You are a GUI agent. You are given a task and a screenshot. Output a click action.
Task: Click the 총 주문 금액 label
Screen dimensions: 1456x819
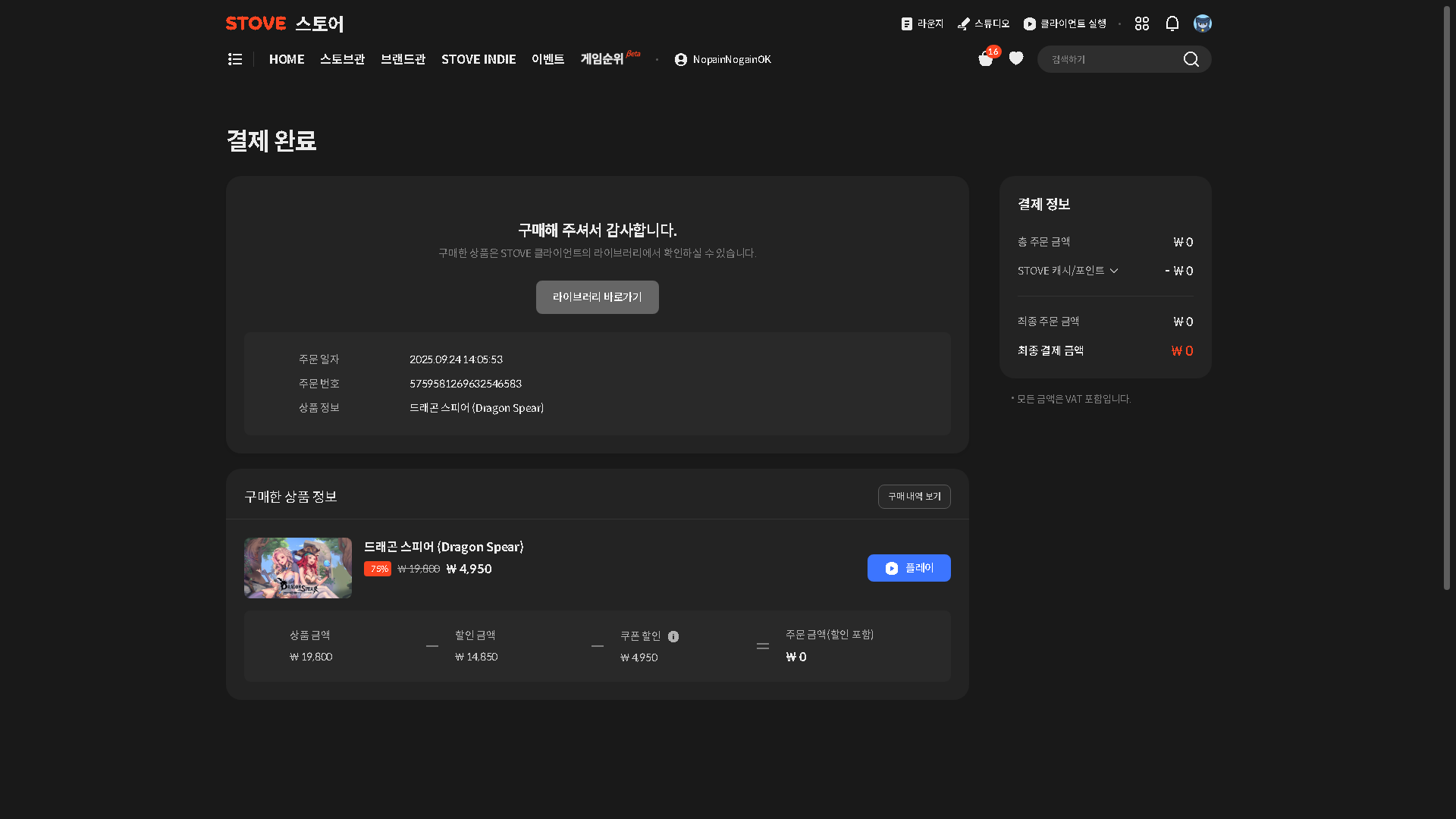(x=1043, y=242)
